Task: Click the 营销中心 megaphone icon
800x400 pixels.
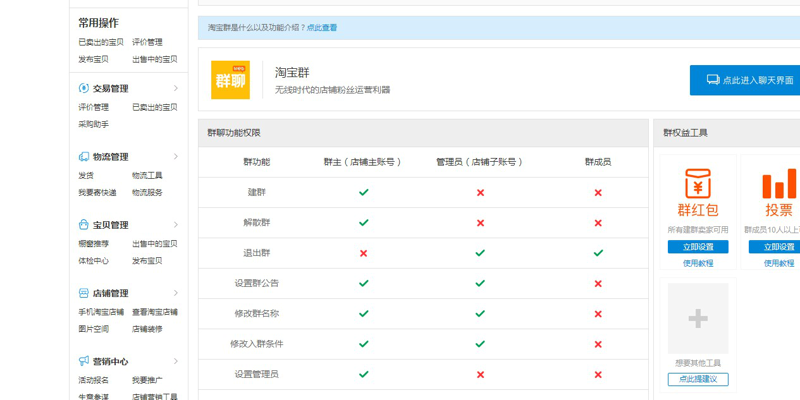Action: click(x=84, y=361)
